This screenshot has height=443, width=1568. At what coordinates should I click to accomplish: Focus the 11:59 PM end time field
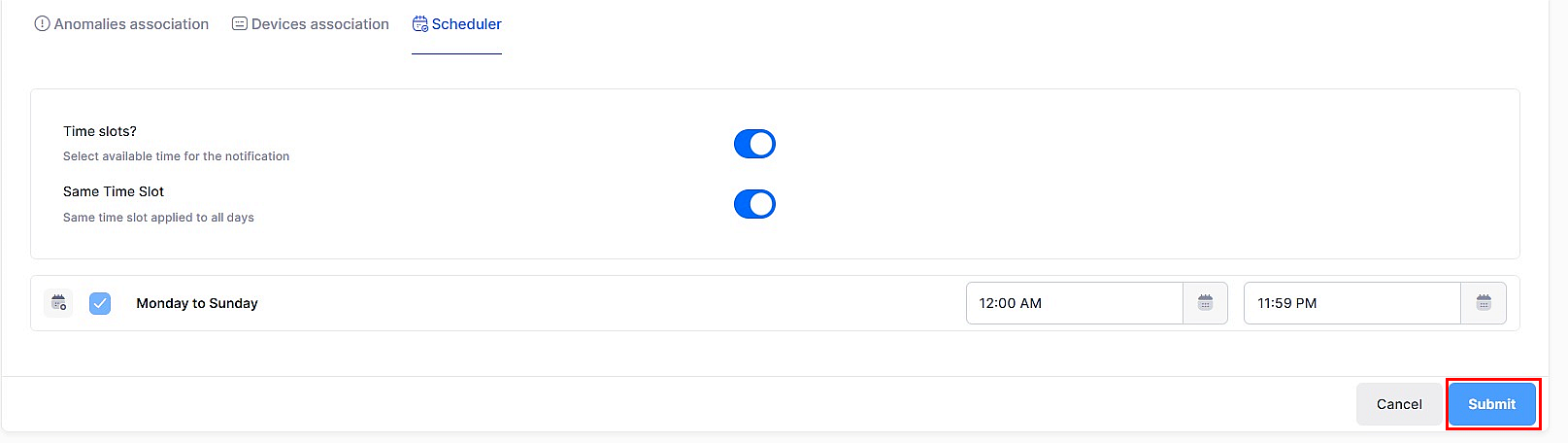click(x=1351, y=303)
